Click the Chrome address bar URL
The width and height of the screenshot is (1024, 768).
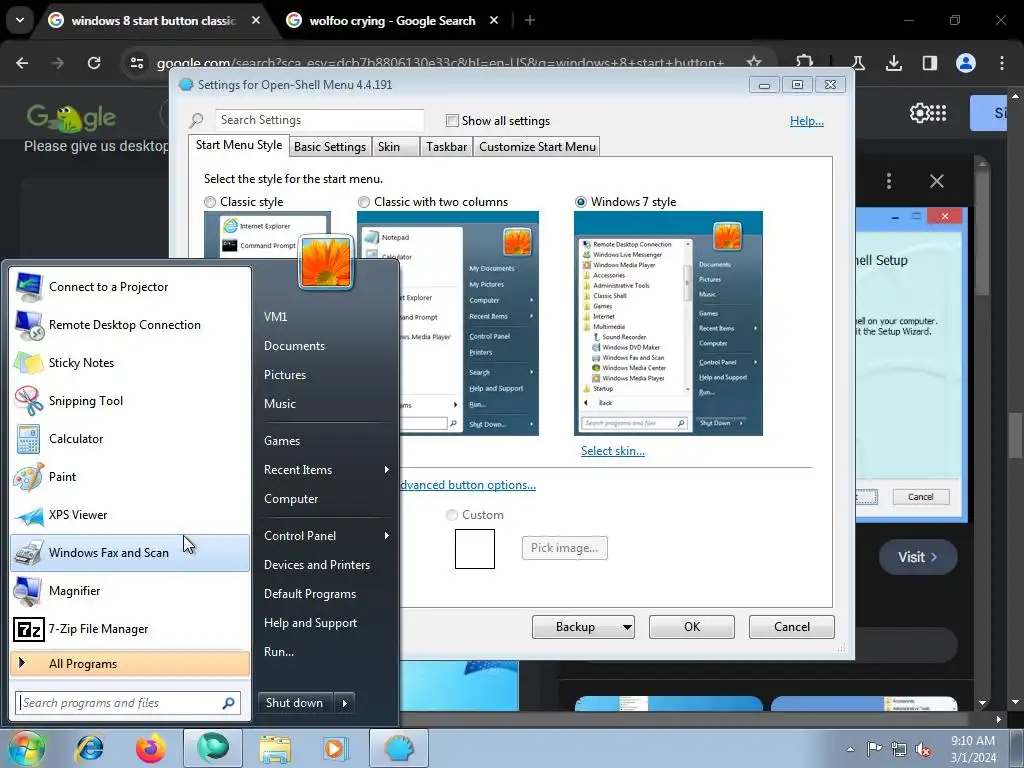[440, 63]
